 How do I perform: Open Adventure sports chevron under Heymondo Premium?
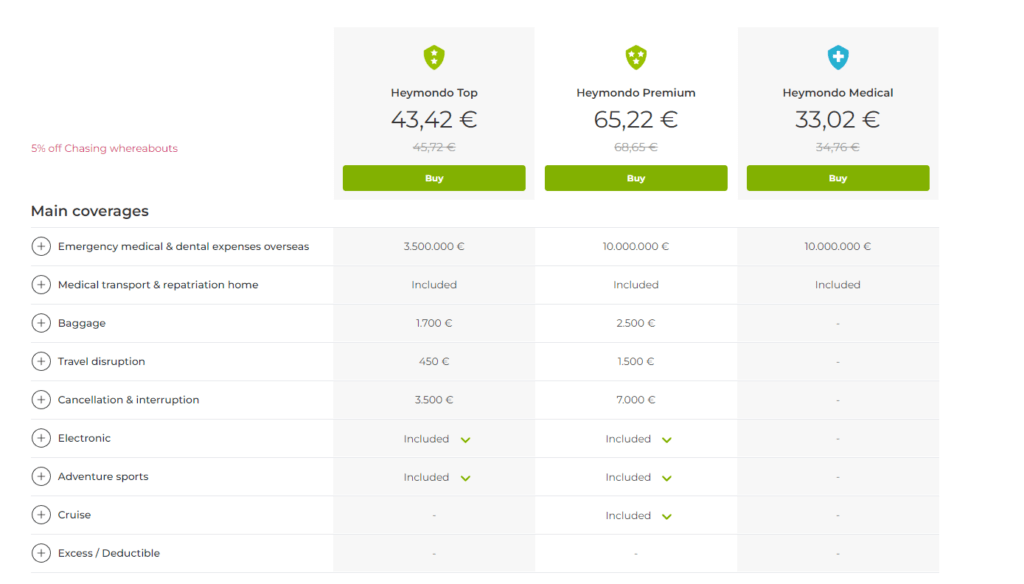pos(666,478)
